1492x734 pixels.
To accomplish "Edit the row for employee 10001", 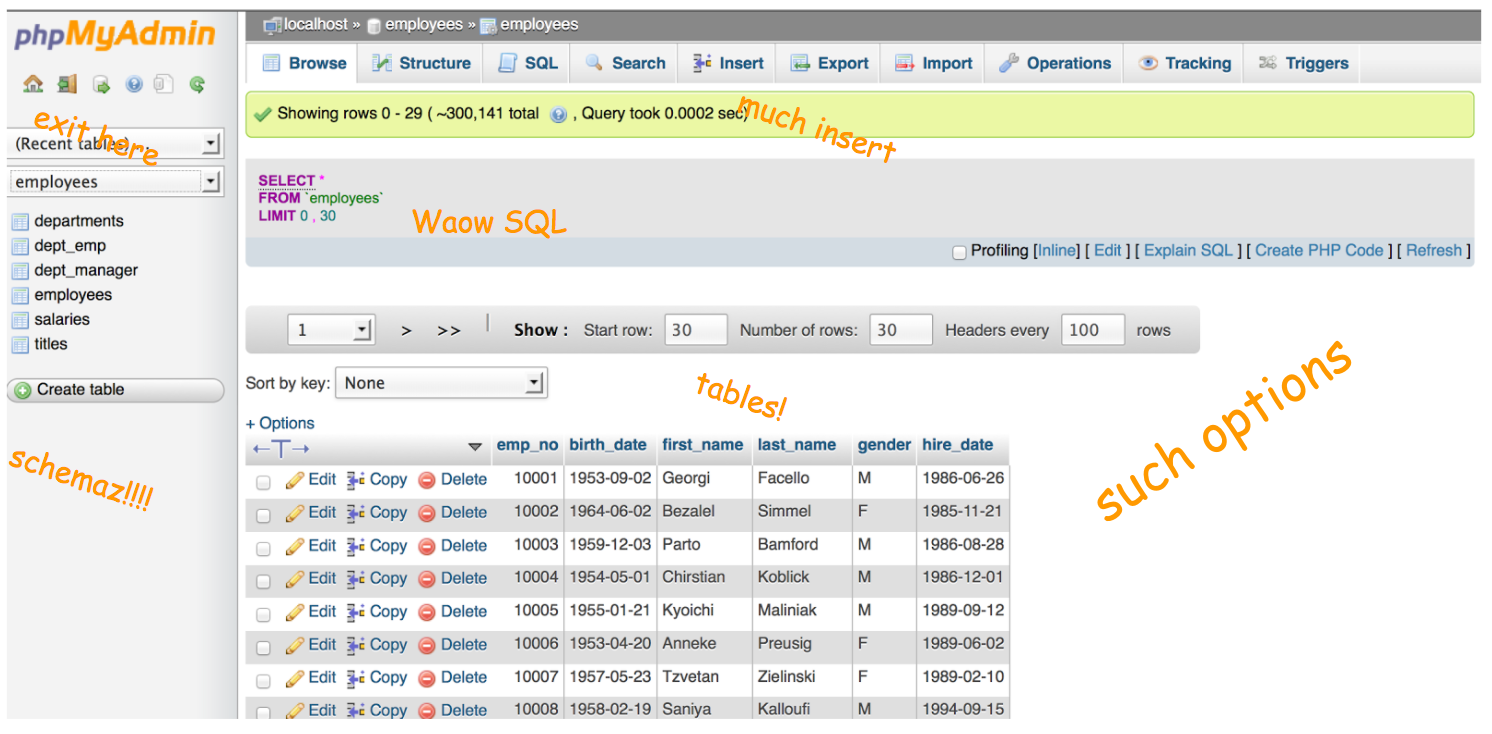I will 311,479.
